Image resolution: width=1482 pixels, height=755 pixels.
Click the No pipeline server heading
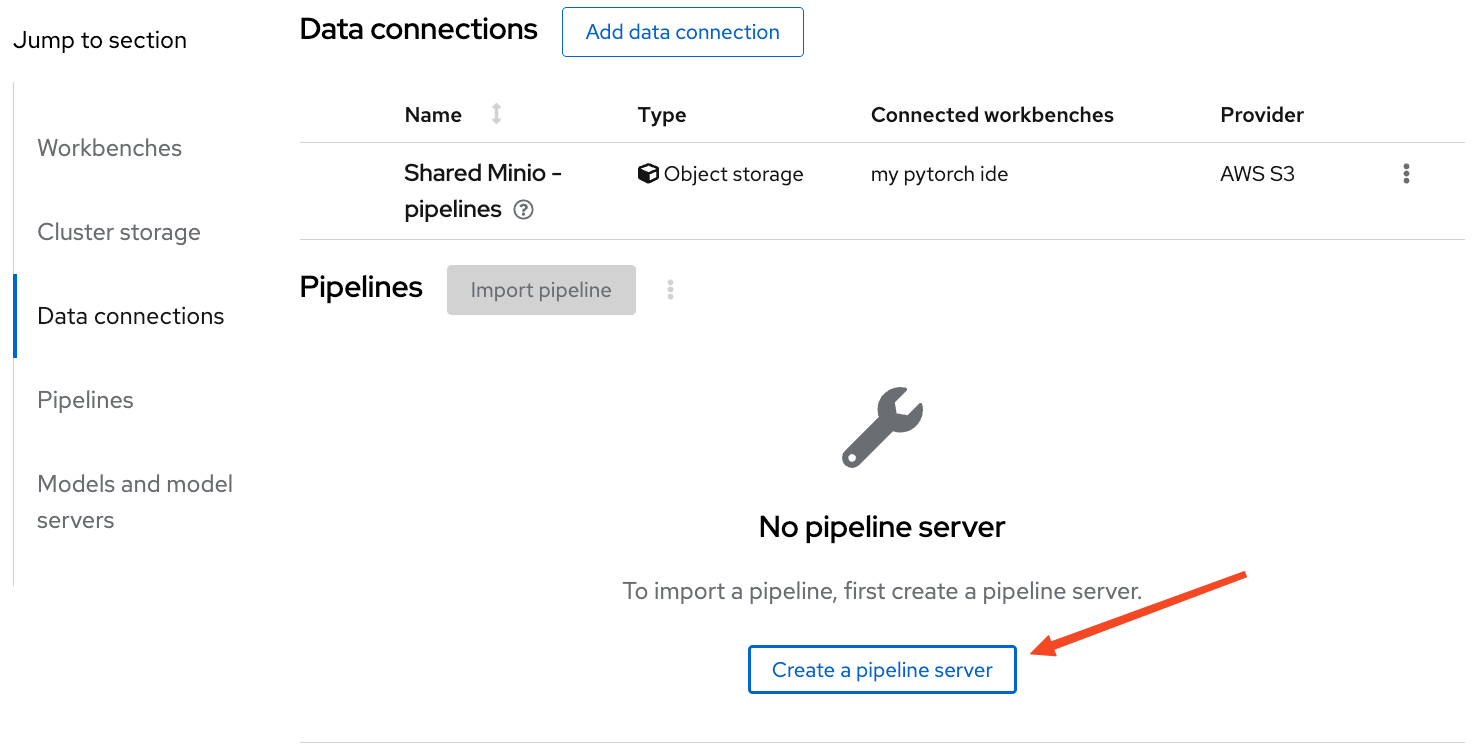tap(882, 526)
